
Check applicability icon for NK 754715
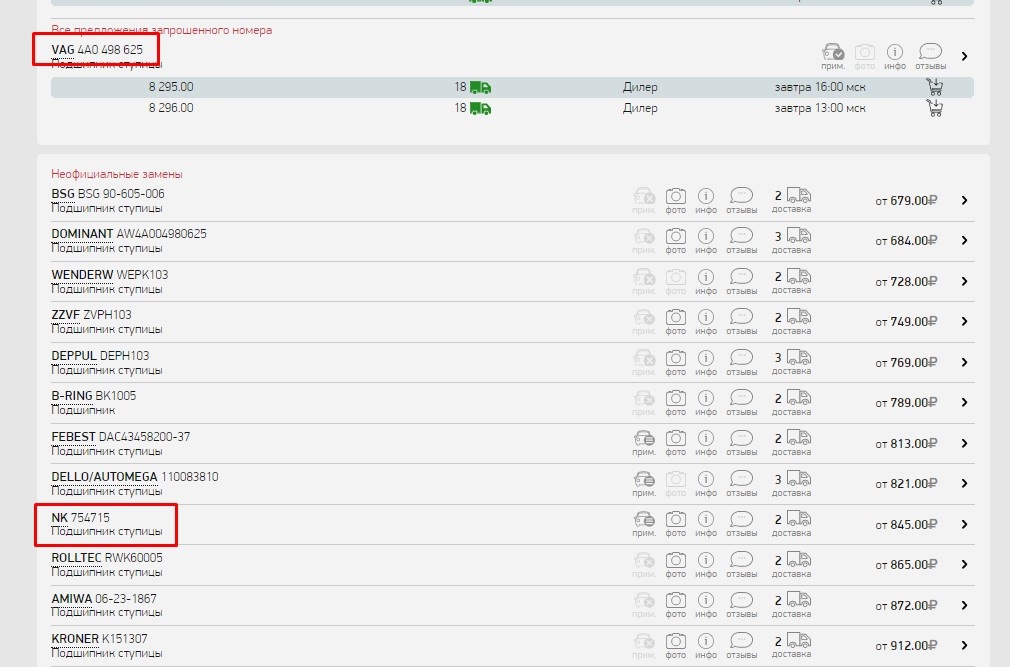tap(643, 524)
